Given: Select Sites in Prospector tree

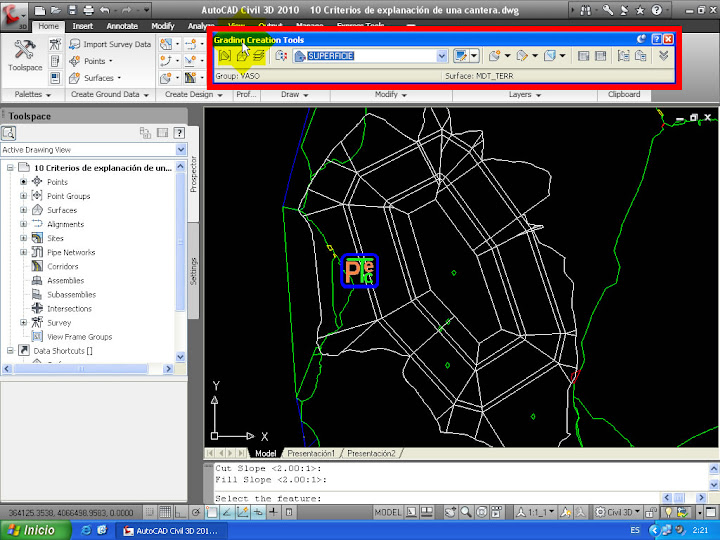Looking at the screenshot, I should click(55, 238).
